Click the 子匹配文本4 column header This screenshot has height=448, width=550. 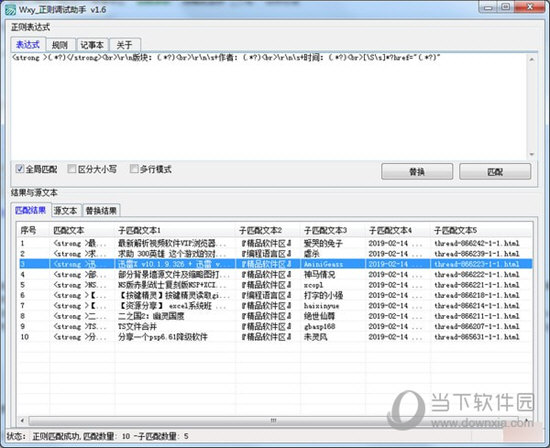pos(398,230)
